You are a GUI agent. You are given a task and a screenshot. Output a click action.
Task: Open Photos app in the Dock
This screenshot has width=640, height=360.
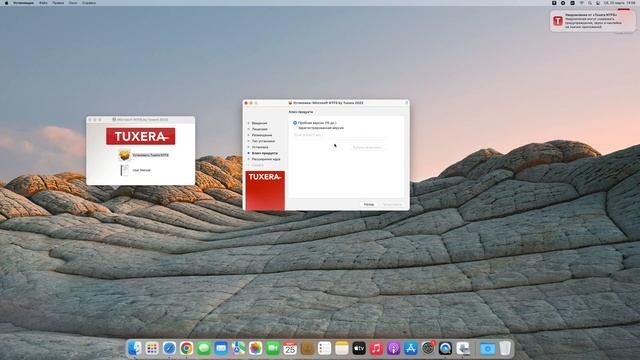256,348
